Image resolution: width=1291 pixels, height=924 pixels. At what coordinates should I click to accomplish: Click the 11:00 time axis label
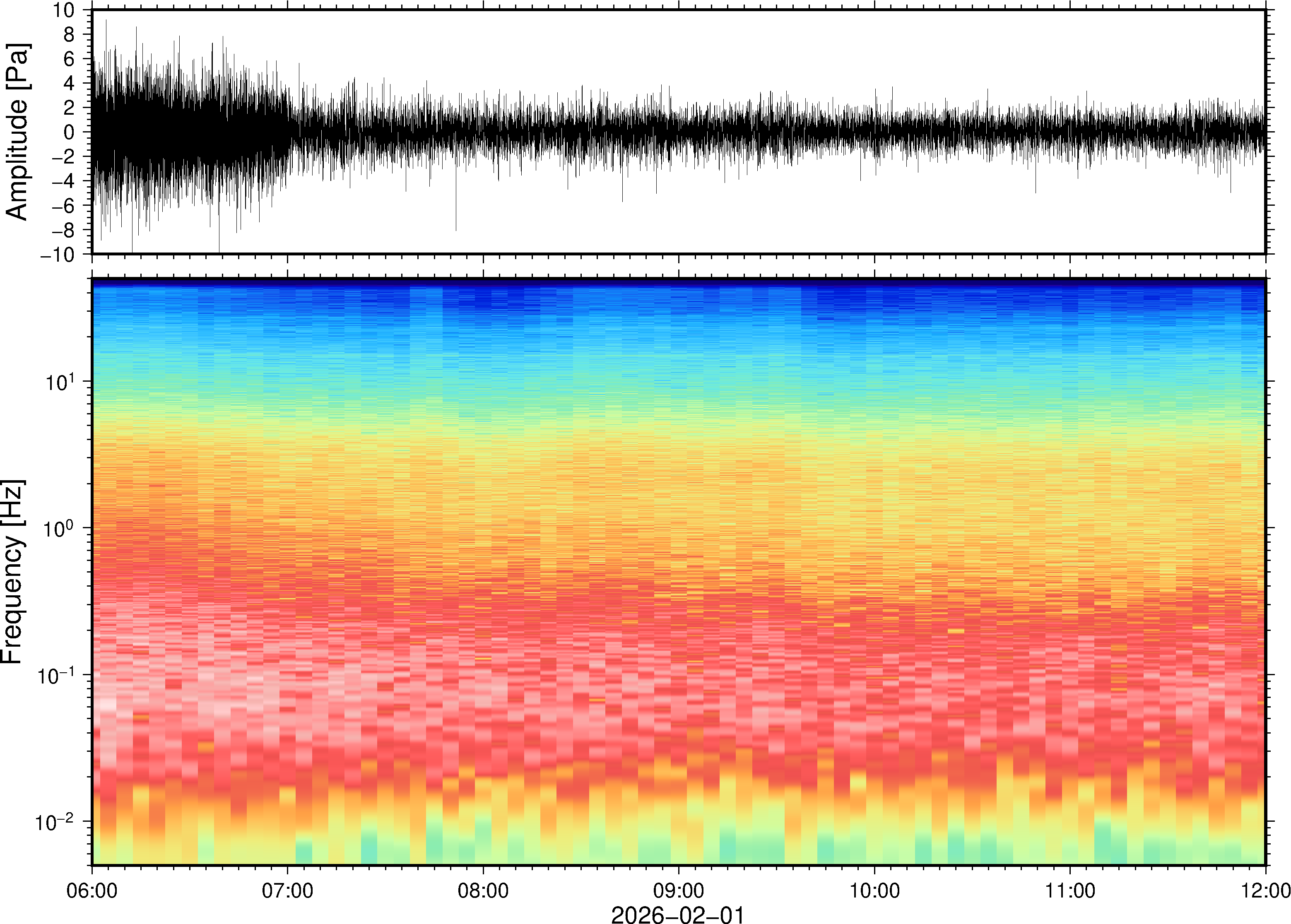[1069, 890]
